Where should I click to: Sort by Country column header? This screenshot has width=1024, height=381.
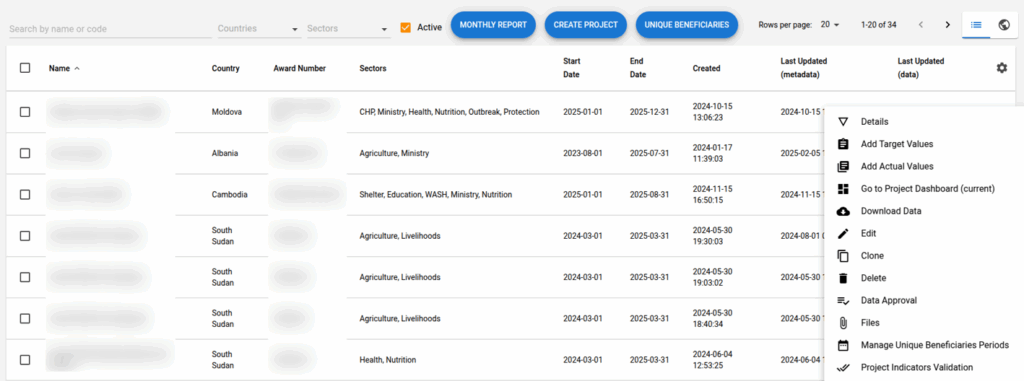click(x=225, y=68)
